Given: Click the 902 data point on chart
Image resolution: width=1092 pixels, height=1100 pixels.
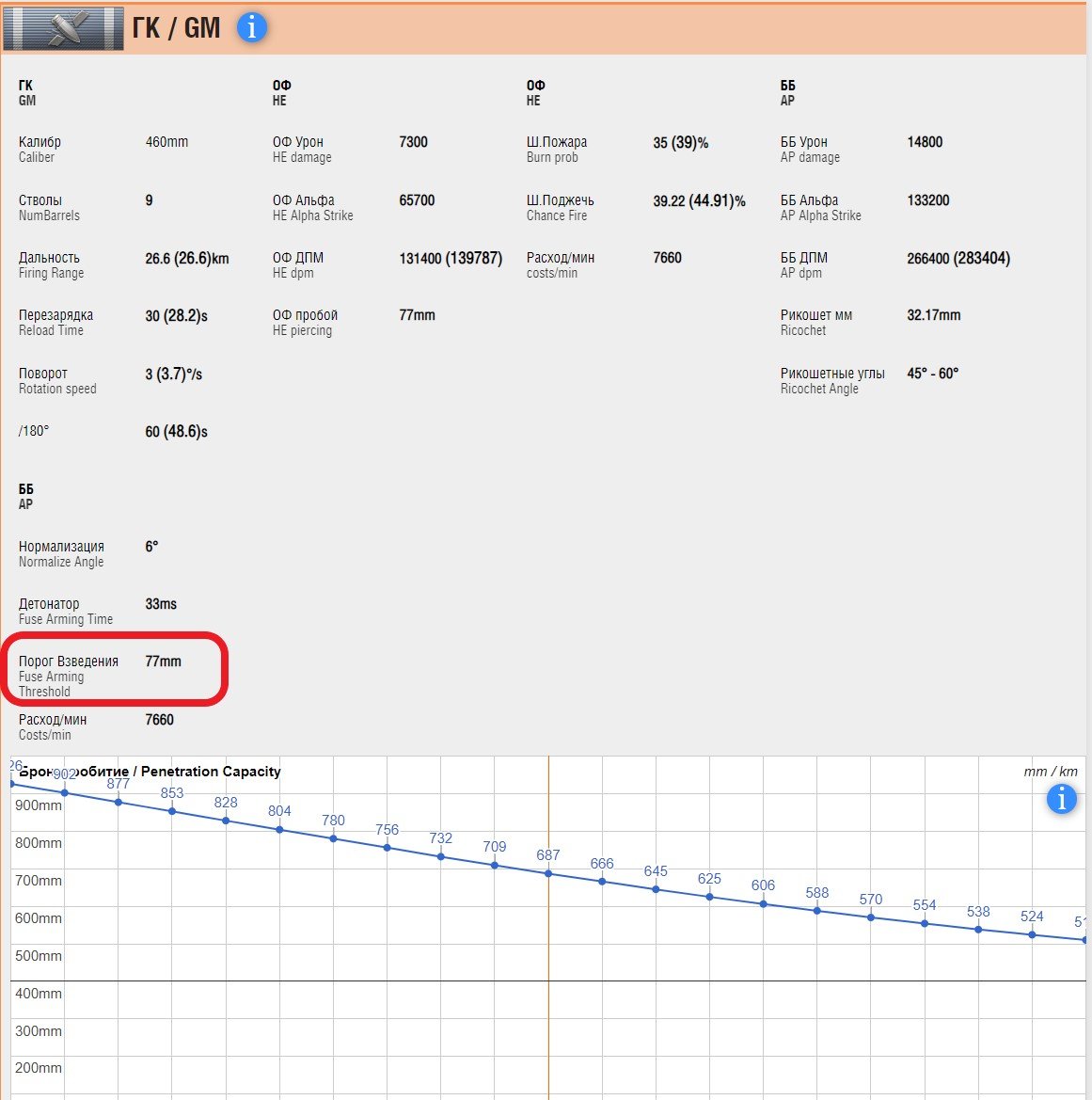Looking at the screenshot, I should click(65, 792).
